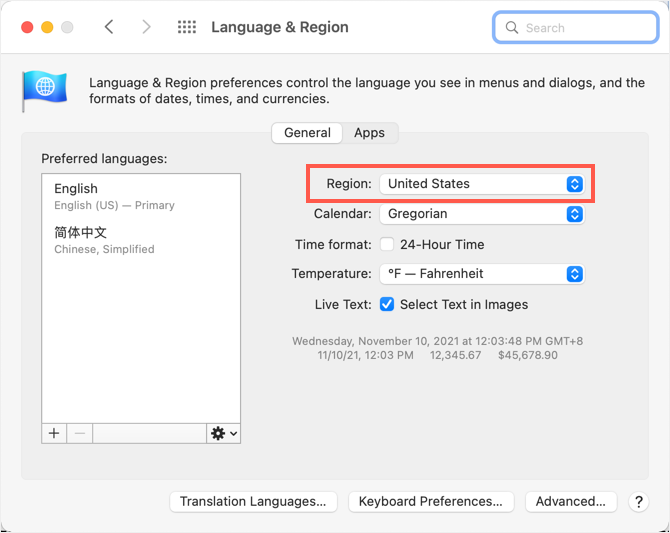670x533 pixels.
Task: Open Translation Languages settings
Action: point(253,502)
